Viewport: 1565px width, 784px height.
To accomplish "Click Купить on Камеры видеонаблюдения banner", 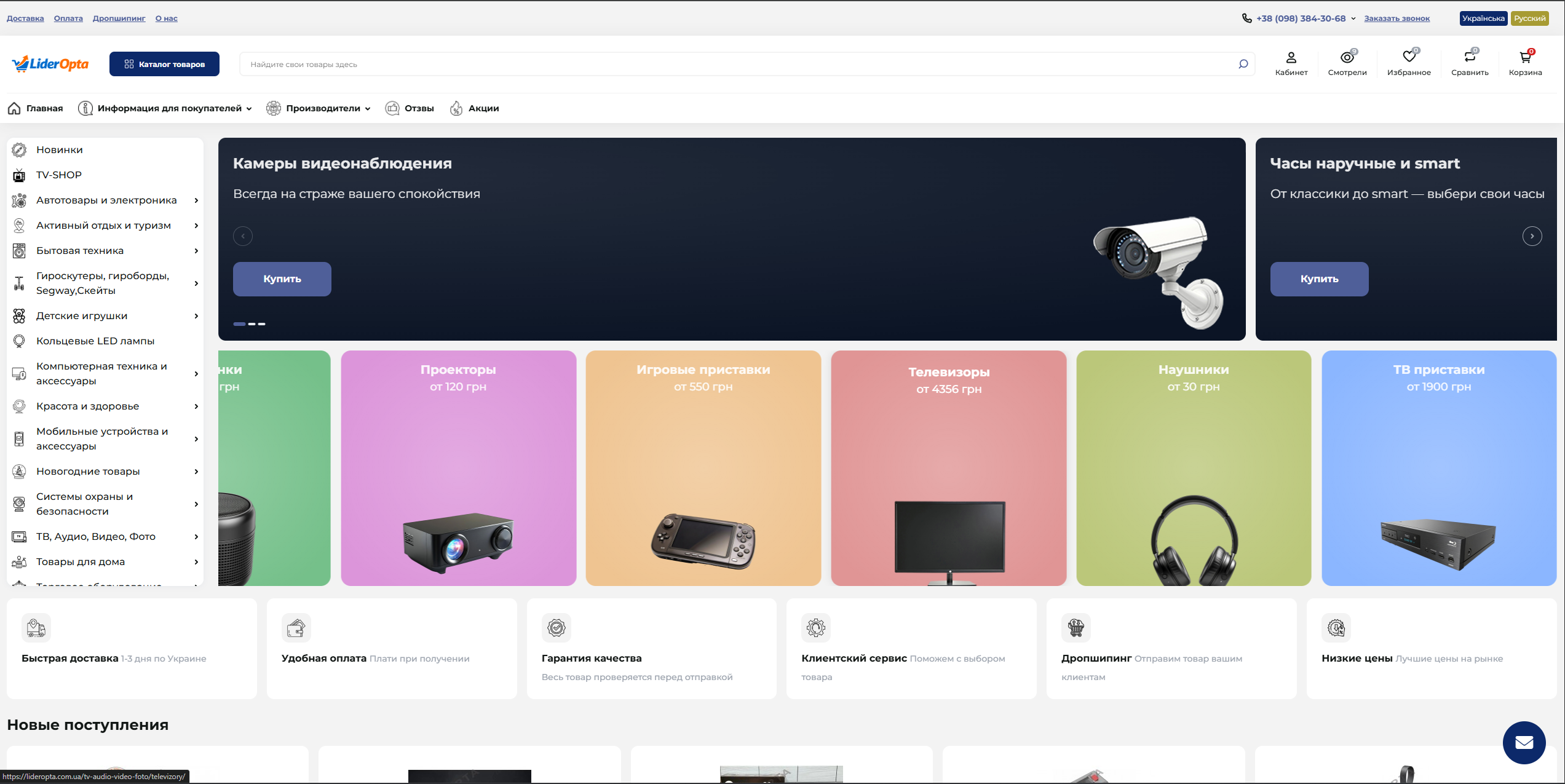I will (282, 279).
